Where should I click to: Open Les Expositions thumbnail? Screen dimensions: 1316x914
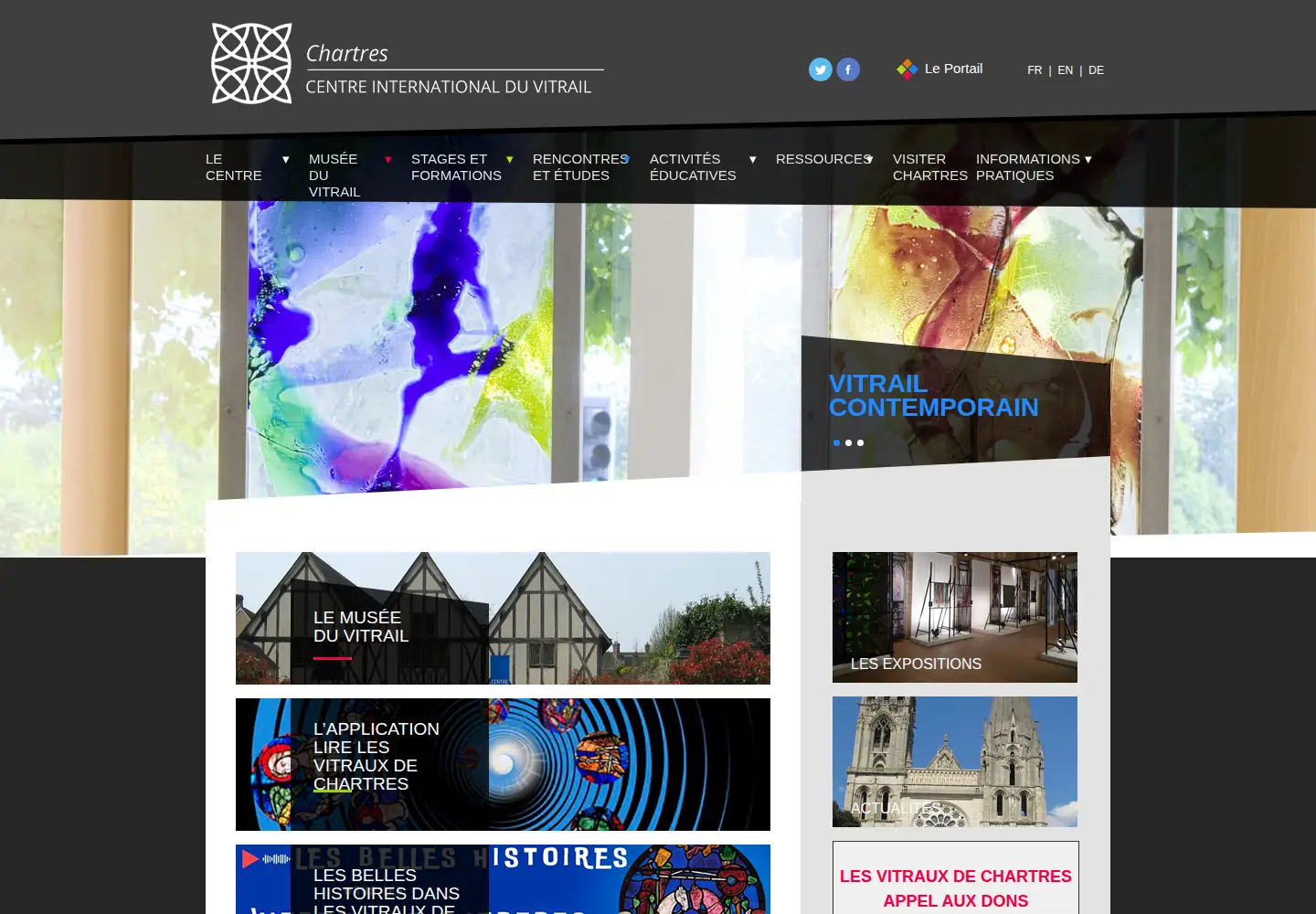point(955,617)
